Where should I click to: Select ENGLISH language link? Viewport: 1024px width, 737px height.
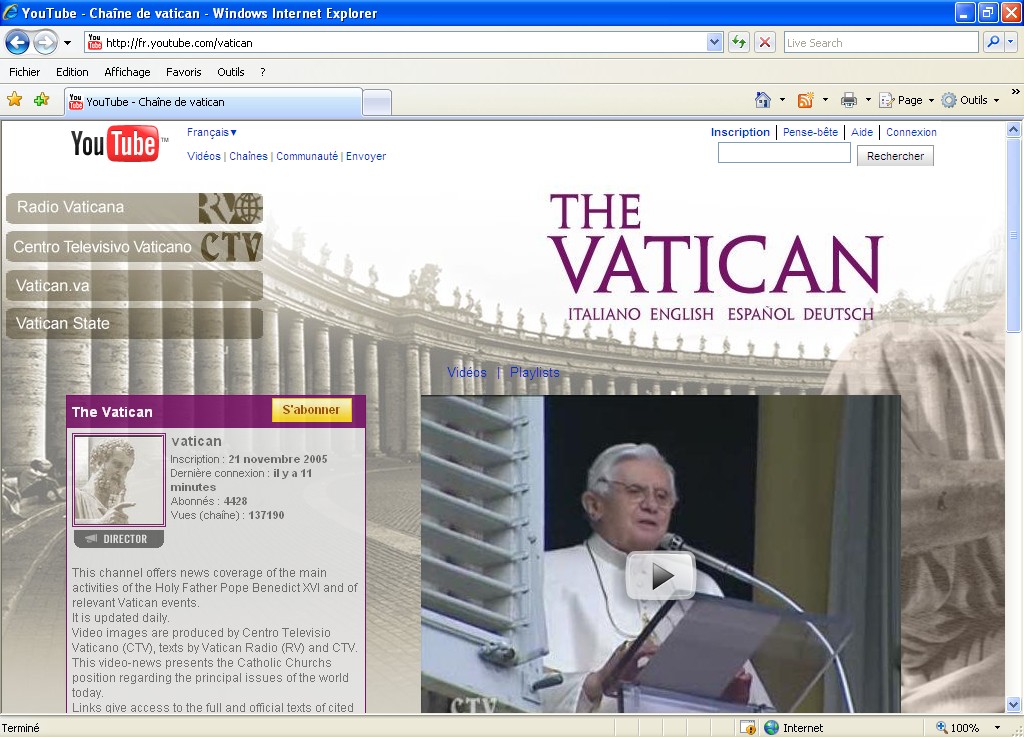[x=682, y=314]
